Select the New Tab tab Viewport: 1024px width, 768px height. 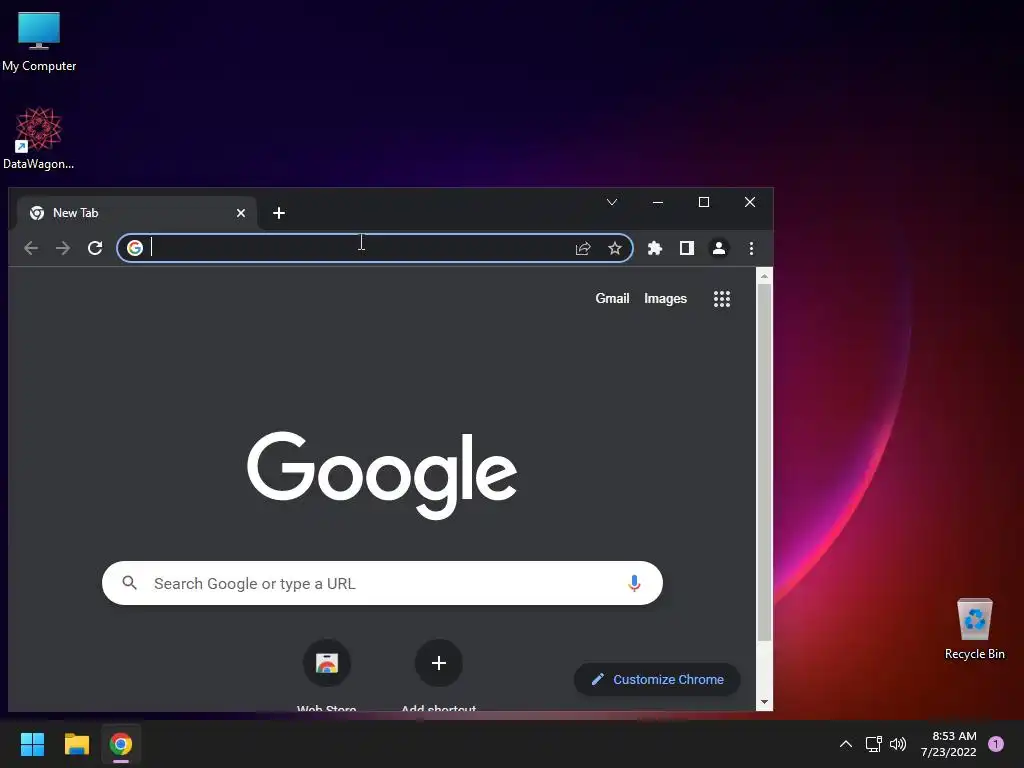pyautogui.click(x=136, y=213)
